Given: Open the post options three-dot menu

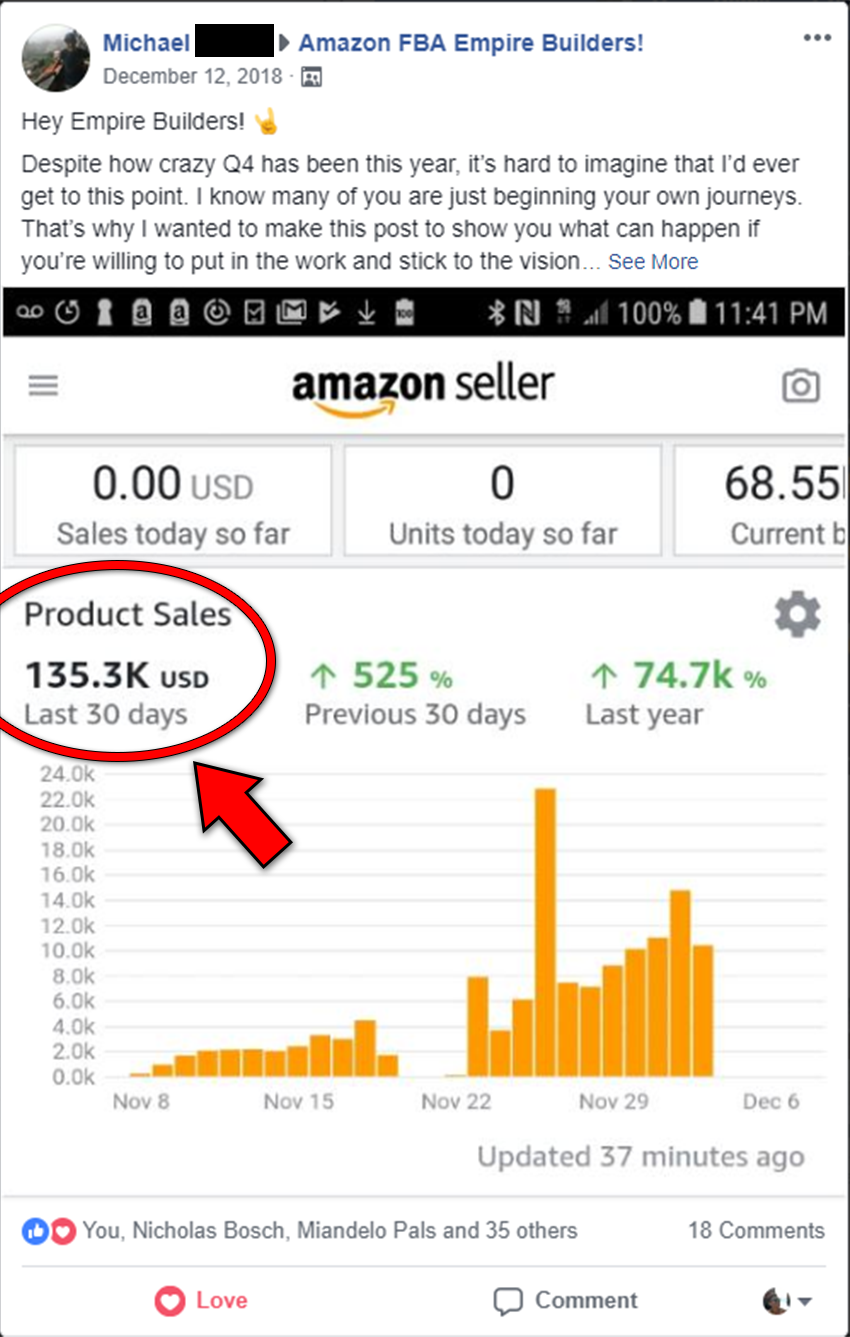Looking at the screenshot, I should click(x=817, y=39).
